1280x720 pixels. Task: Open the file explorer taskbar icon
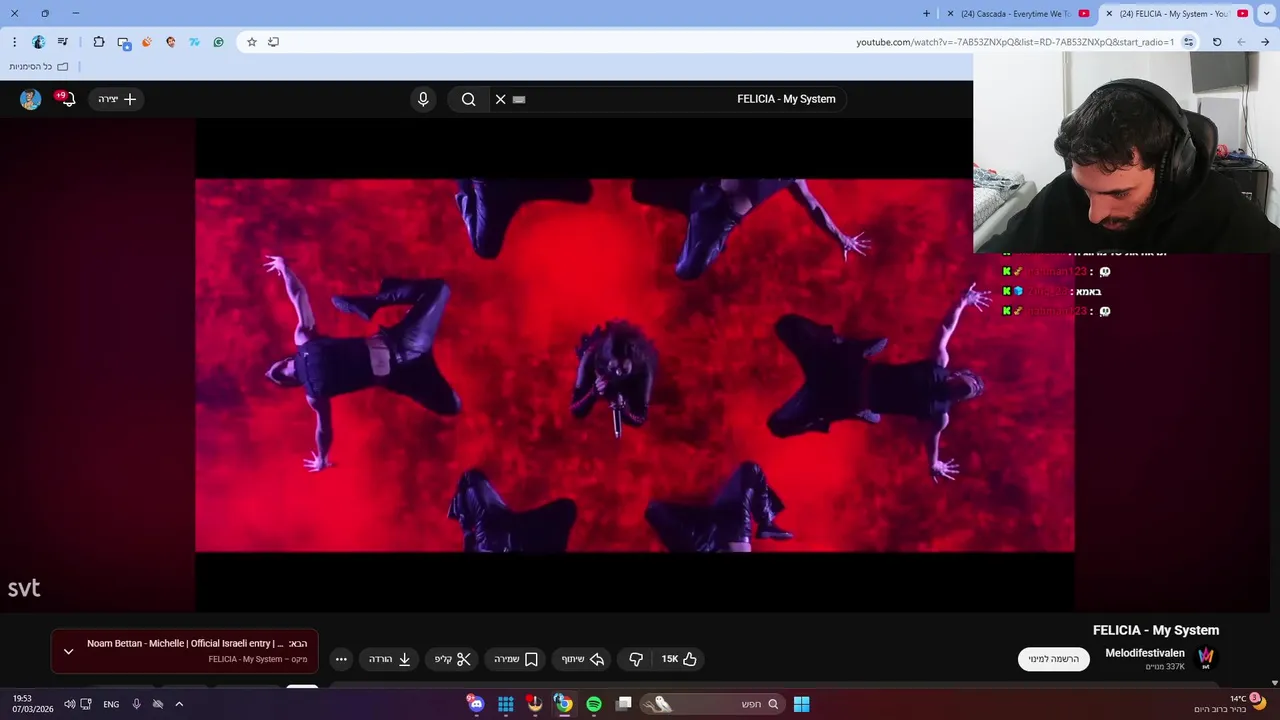tap(624, 704)
